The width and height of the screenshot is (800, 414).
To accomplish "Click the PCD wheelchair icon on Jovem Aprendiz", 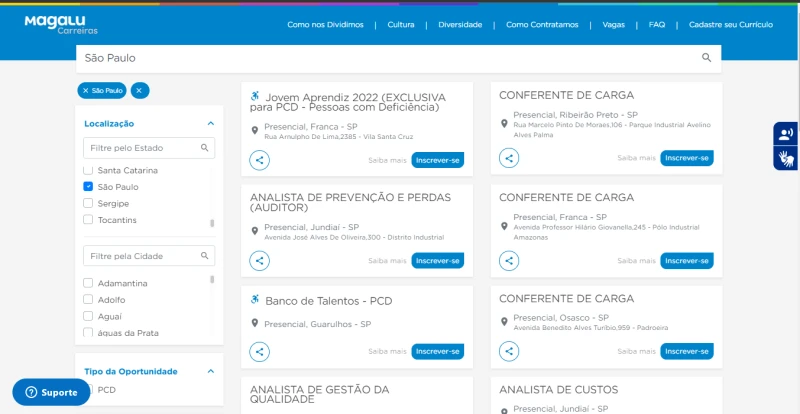I will pyautogui.click(x=255, y=96).
